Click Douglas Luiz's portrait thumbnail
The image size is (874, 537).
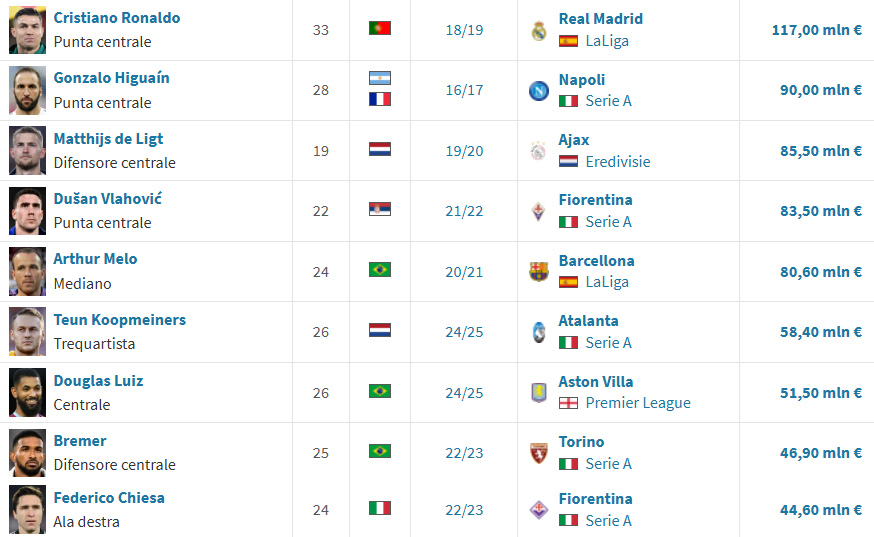(x=27, y=393)
